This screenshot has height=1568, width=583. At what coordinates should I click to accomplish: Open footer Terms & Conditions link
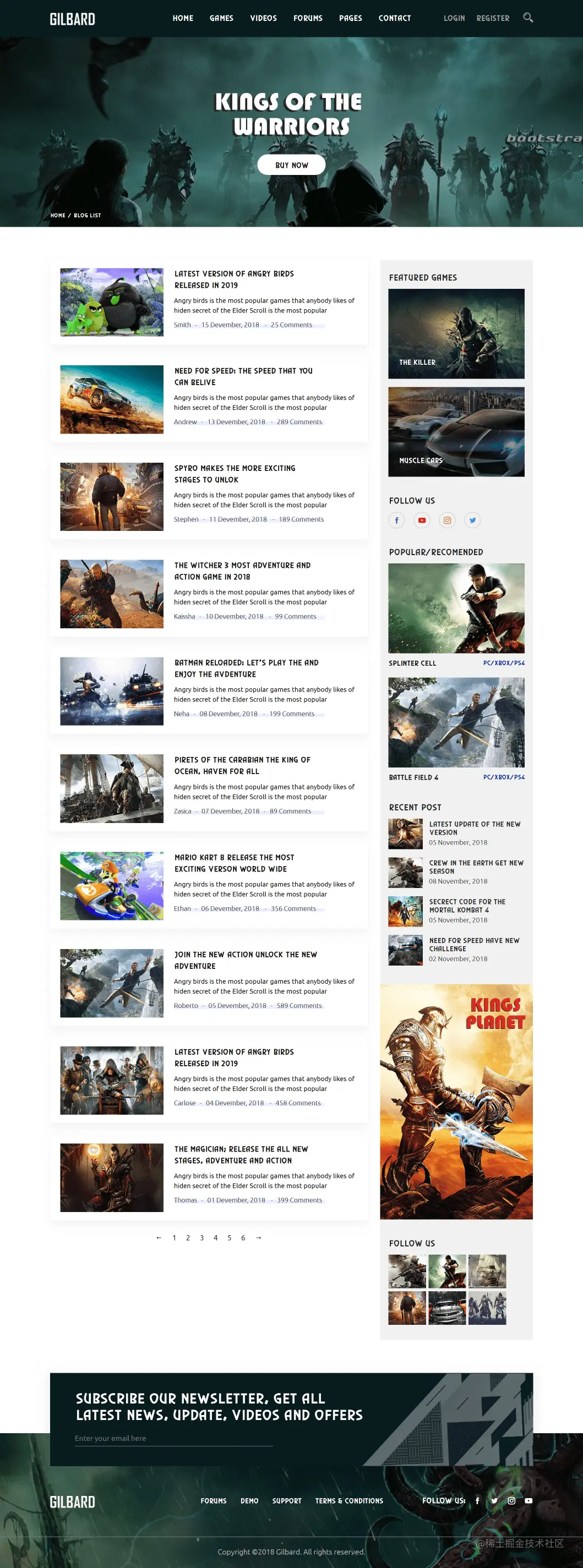[x=349, y=1500]
